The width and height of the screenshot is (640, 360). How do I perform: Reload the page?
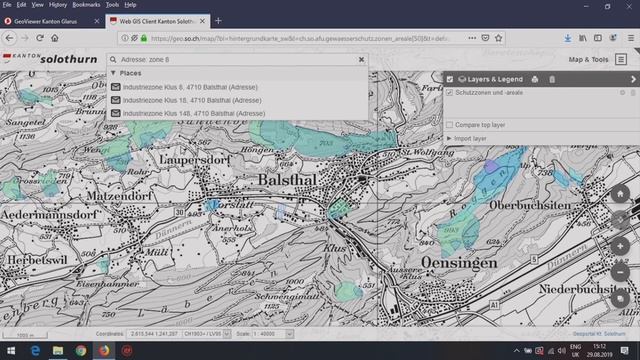(x=40, y=38)
